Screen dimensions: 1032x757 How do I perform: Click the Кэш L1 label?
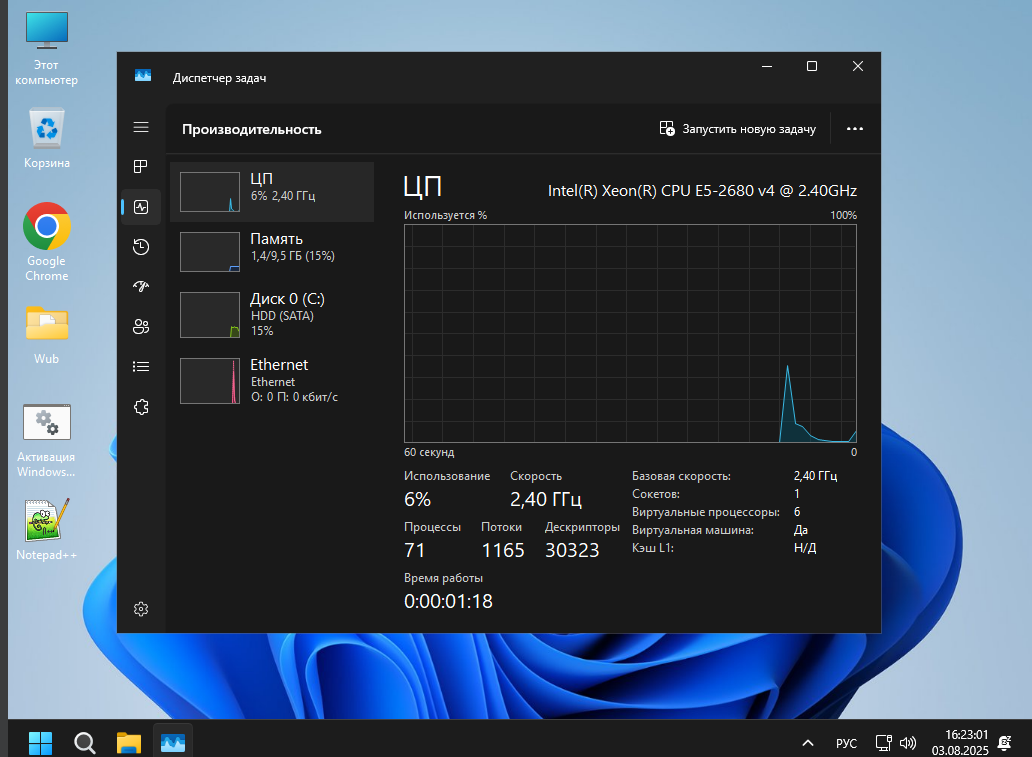tap(653, 548)
